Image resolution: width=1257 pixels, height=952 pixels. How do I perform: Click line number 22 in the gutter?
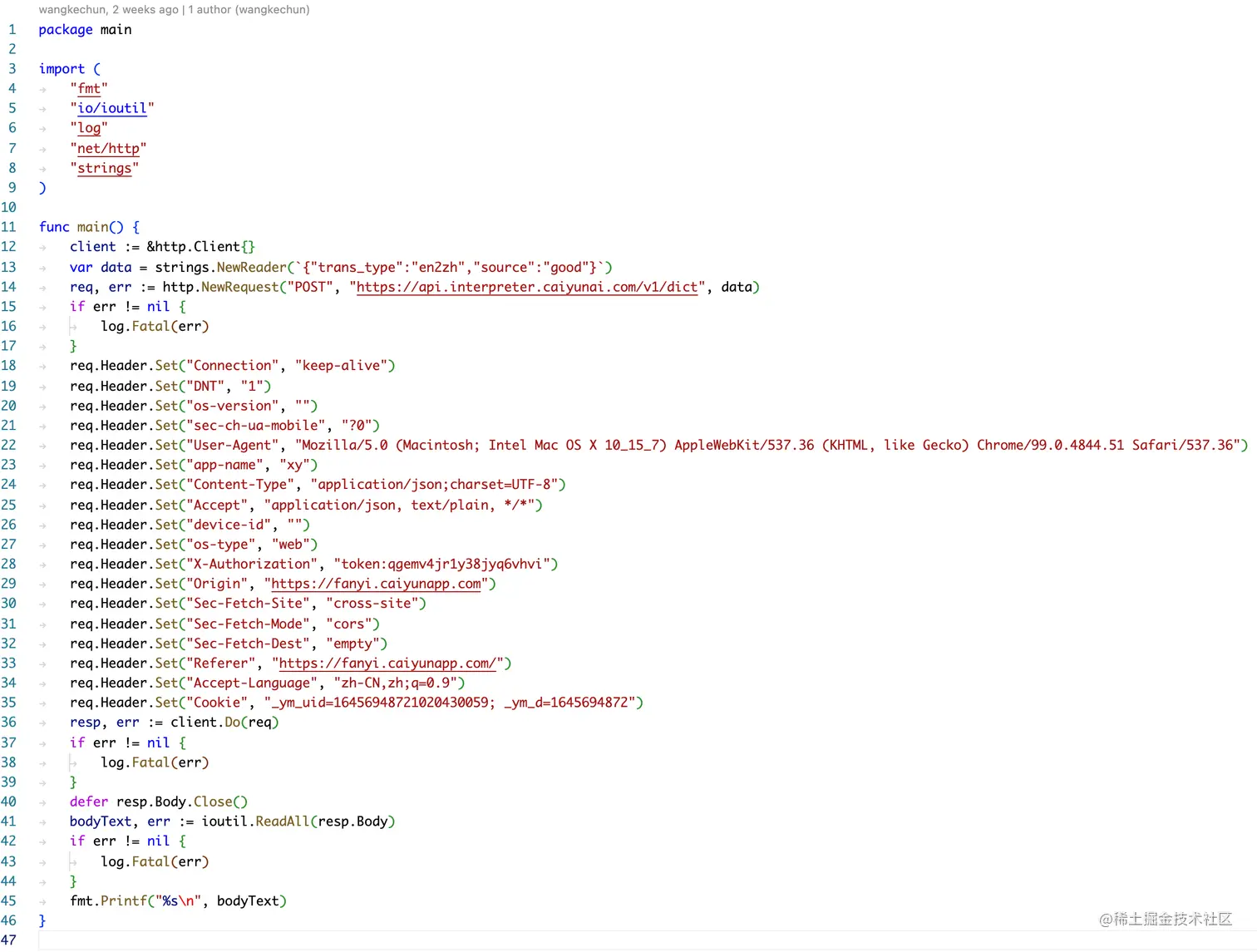point(8,445)
